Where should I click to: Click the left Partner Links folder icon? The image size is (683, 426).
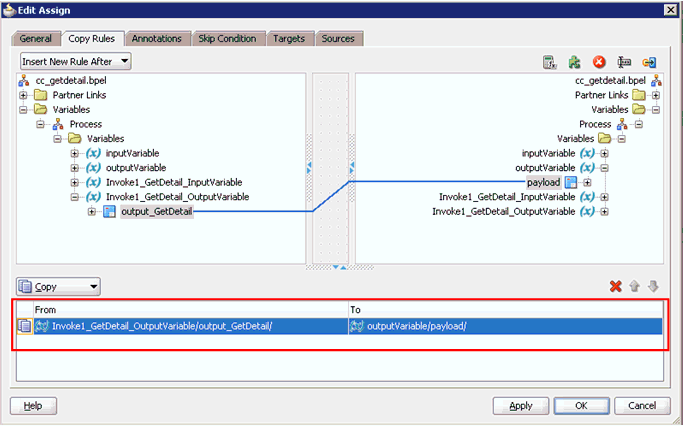tap(41, 95)
